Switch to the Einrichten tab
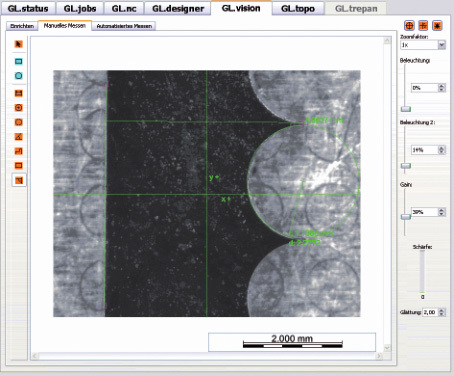Image resolution: width=454 pixels, height=376 pixels. pyautogui.click(x=22, y=26)
